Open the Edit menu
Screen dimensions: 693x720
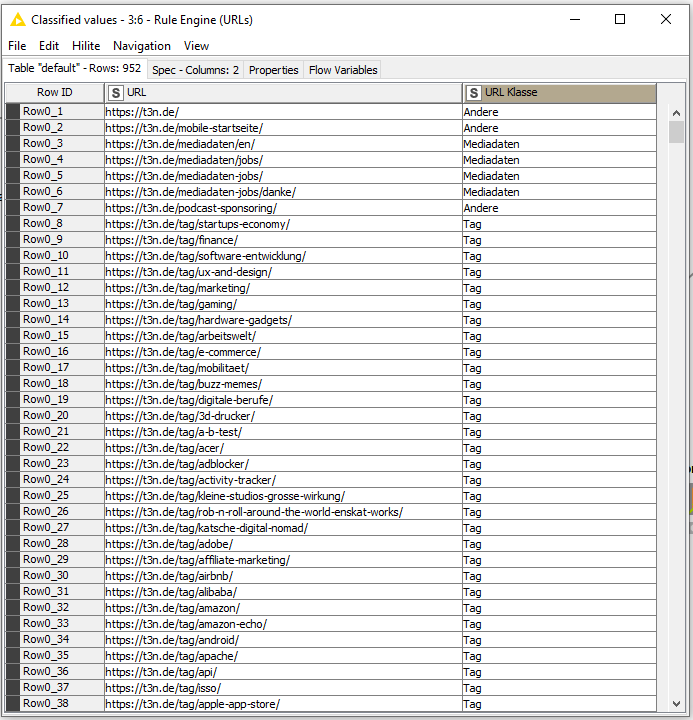point(49,46)
